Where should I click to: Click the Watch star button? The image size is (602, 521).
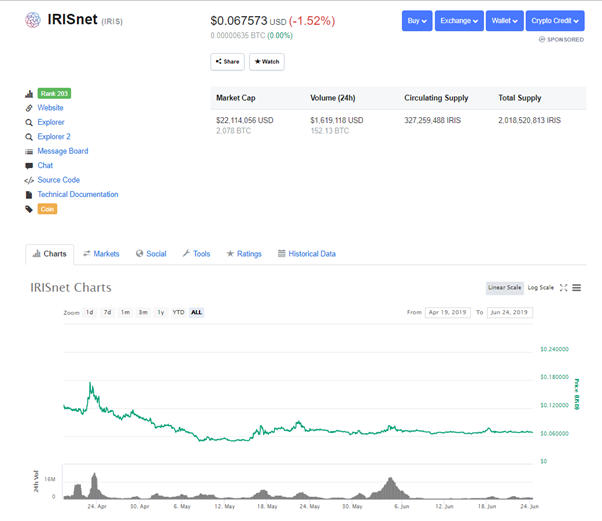(267, 62)
